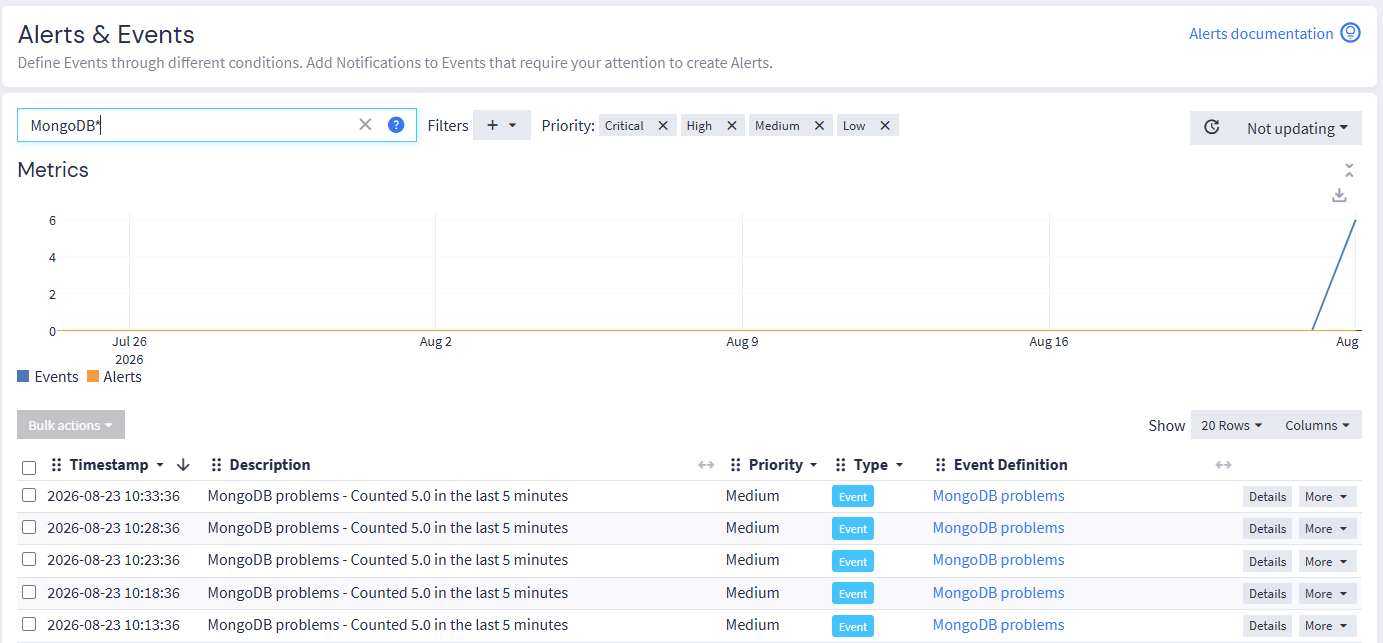This screenshot has width=1383, height=643.
Task: Tick the checkbox for the 10:28:36 event
Action: [29, 527]
